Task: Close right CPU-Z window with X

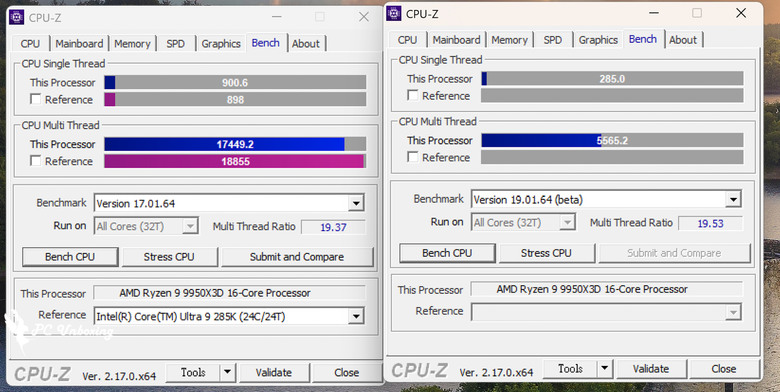Action: click(741, 13)
